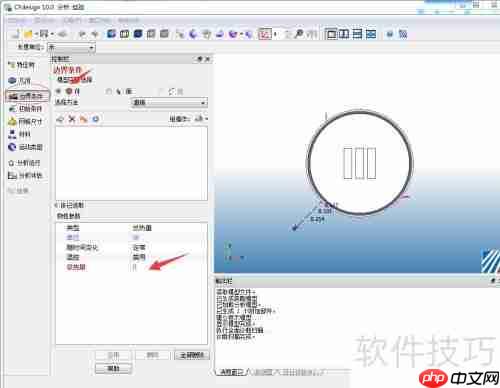Click the middle rectangle inside the circle model
500x388 pixels.
tap(359, 163)
